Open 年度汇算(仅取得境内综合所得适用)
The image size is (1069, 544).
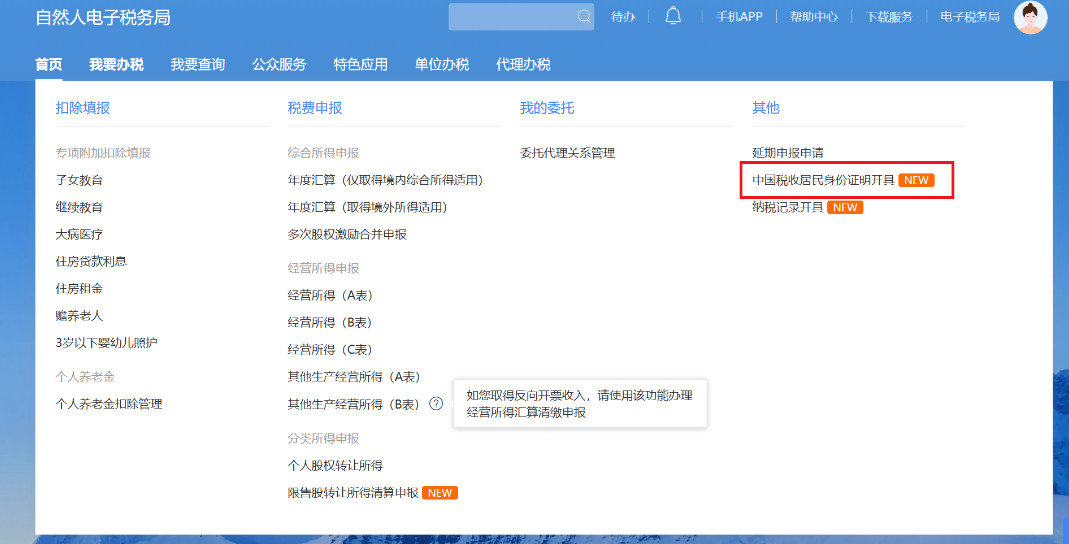pos(385,180)
